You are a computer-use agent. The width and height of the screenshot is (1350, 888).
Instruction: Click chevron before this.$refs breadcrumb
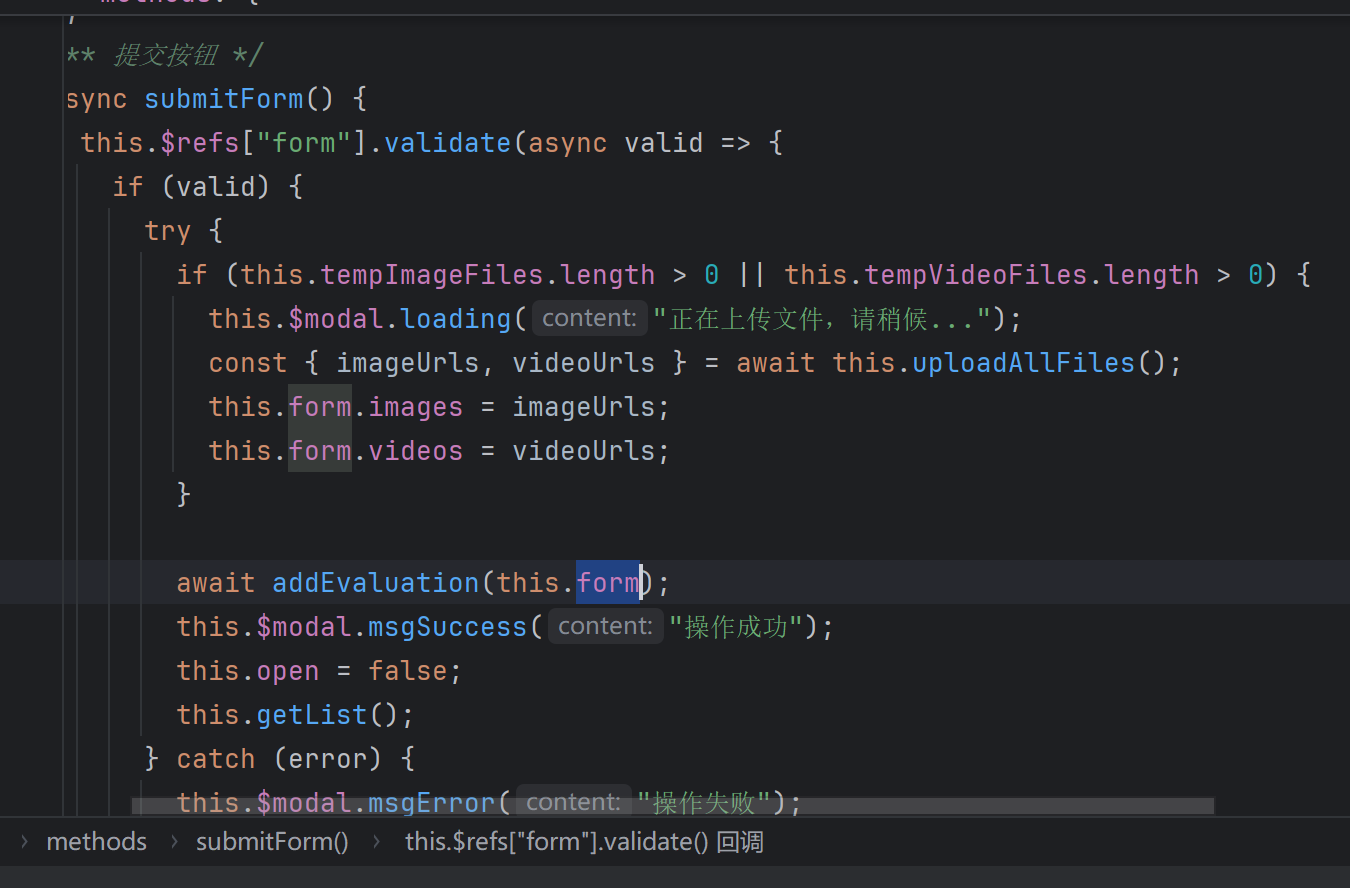pyautogui.click(x=377, y=842)
